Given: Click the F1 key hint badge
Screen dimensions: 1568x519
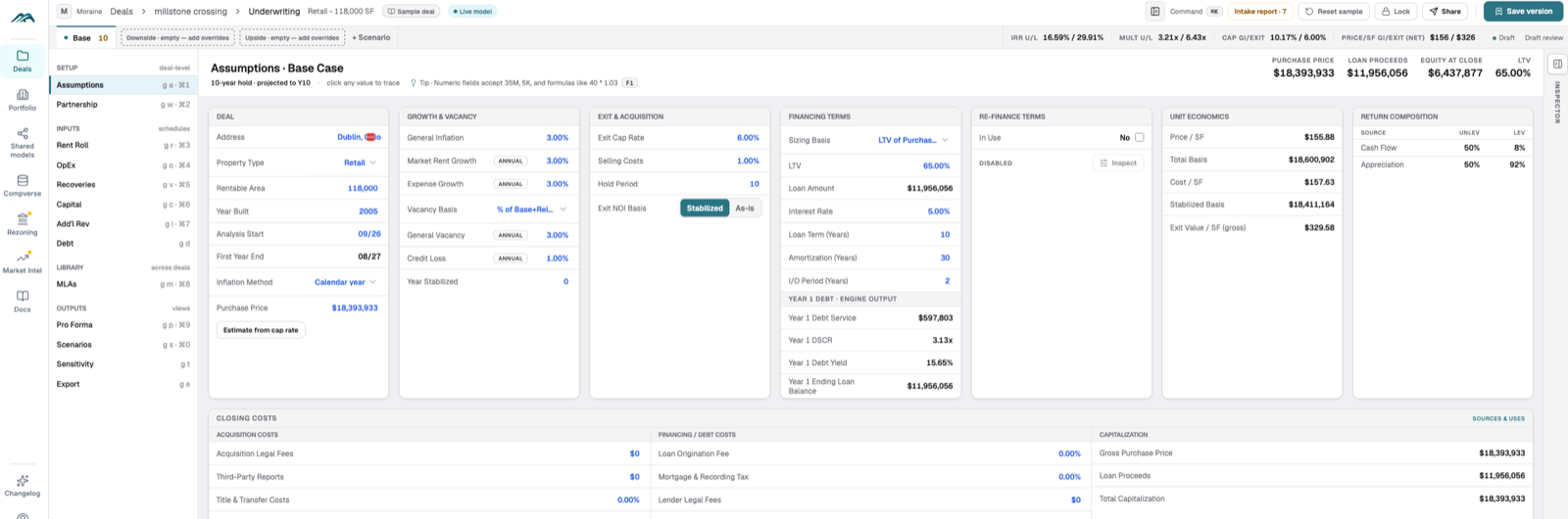Looking at the screenshot, I should (629, 83).
